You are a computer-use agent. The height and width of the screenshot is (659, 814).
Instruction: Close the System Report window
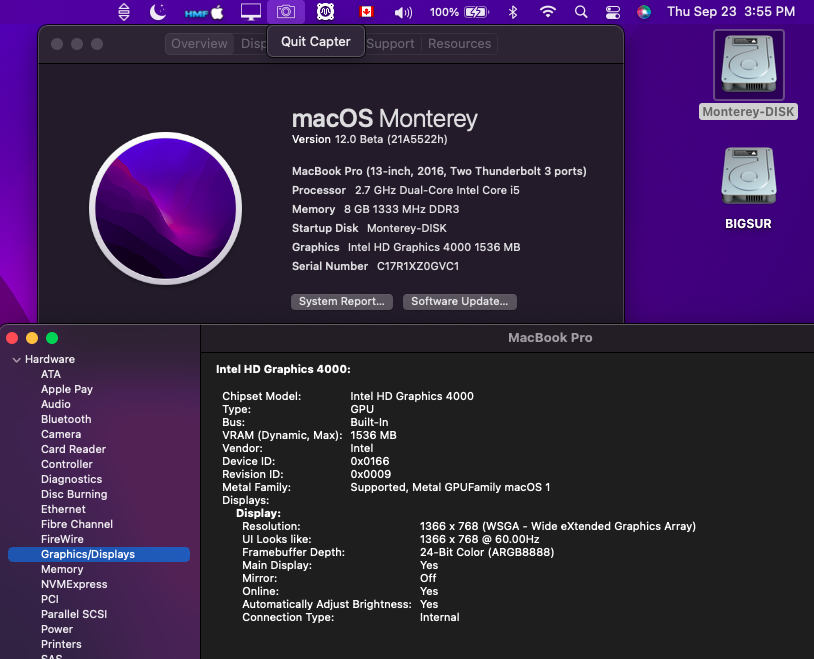coord(12,338)
